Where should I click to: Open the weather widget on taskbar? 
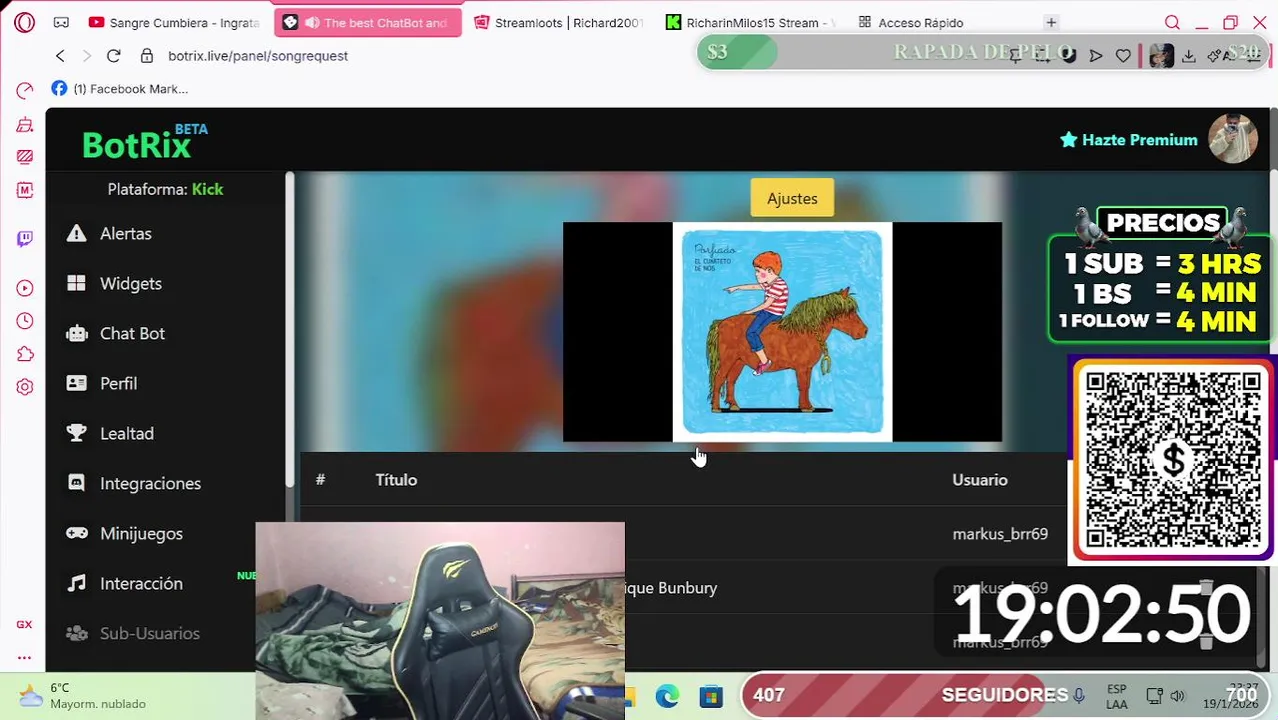84,695
